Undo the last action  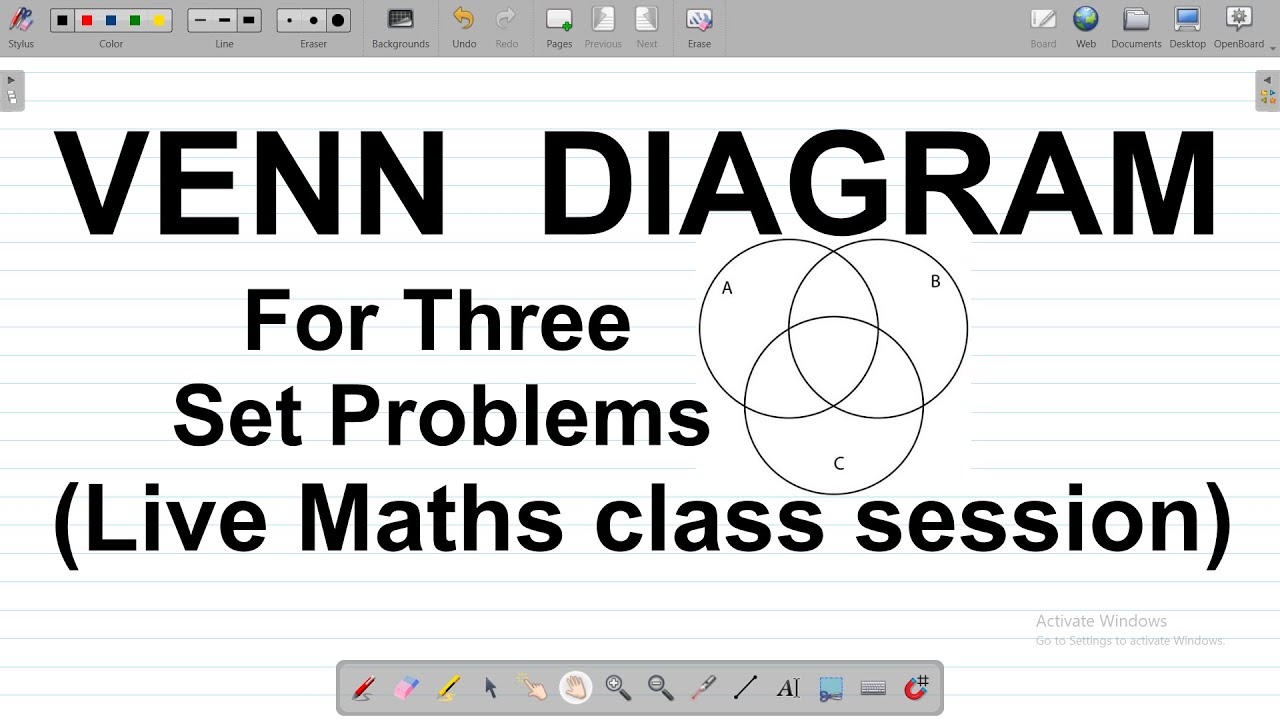[464, 27]
